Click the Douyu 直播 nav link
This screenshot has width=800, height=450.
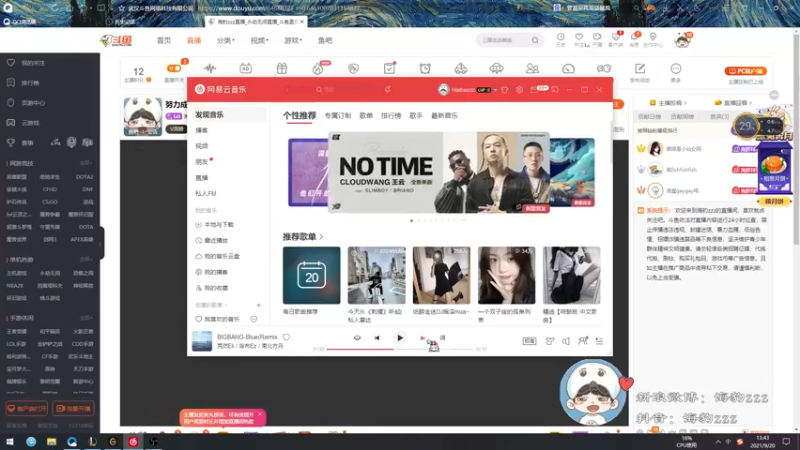pos(194,40)
